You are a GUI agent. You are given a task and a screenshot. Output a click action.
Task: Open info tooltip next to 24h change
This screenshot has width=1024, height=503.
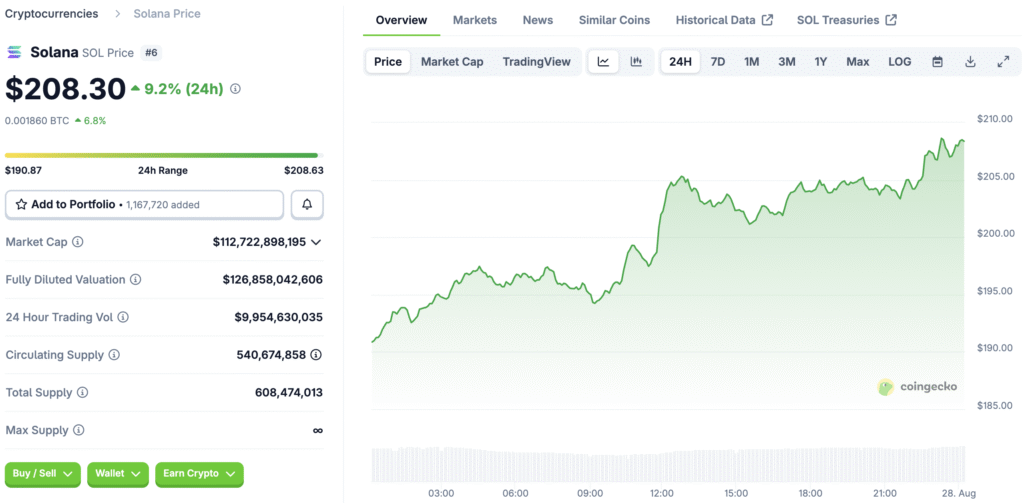(x=235, y=88)
